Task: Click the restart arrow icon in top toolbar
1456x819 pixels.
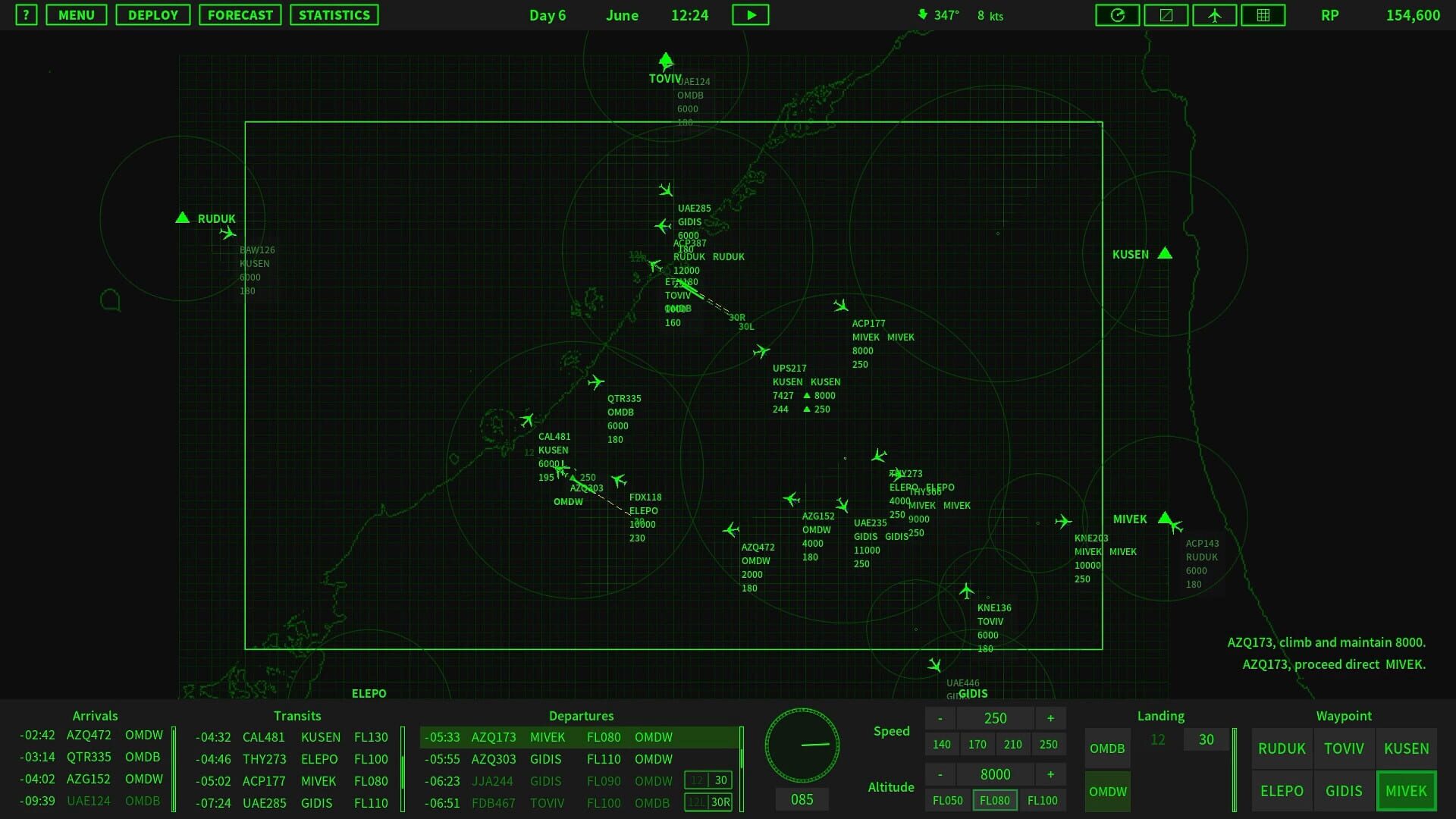Action: pyautogui.click(x=1117, y=14)
